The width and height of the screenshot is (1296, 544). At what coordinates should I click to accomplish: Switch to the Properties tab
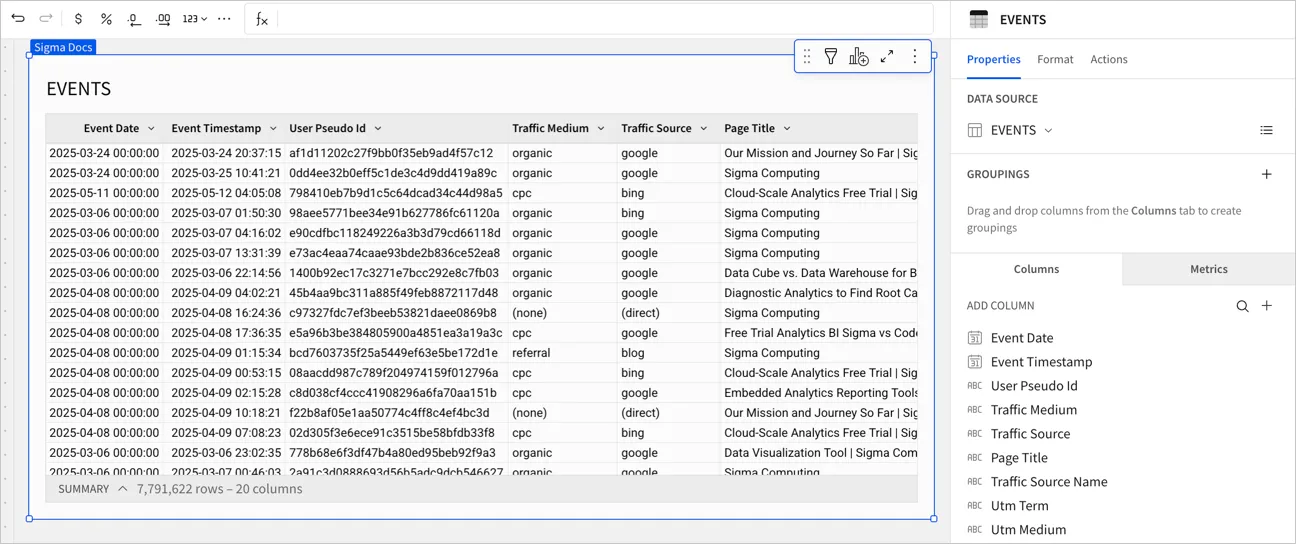(x=993, y=59)
